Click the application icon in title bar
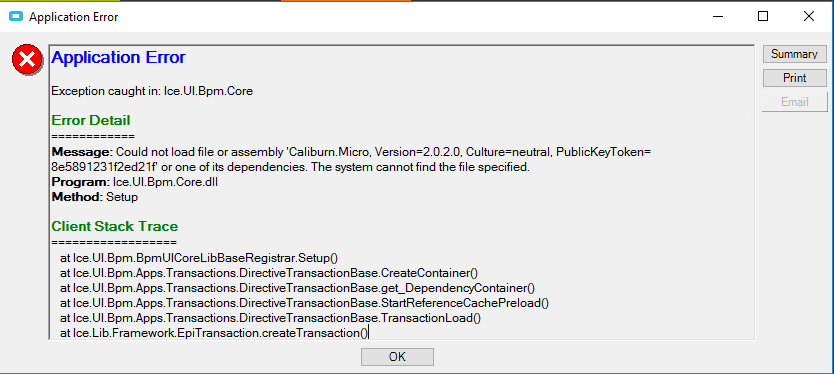This screenshot has height=374, width=834. coord(16,16)
